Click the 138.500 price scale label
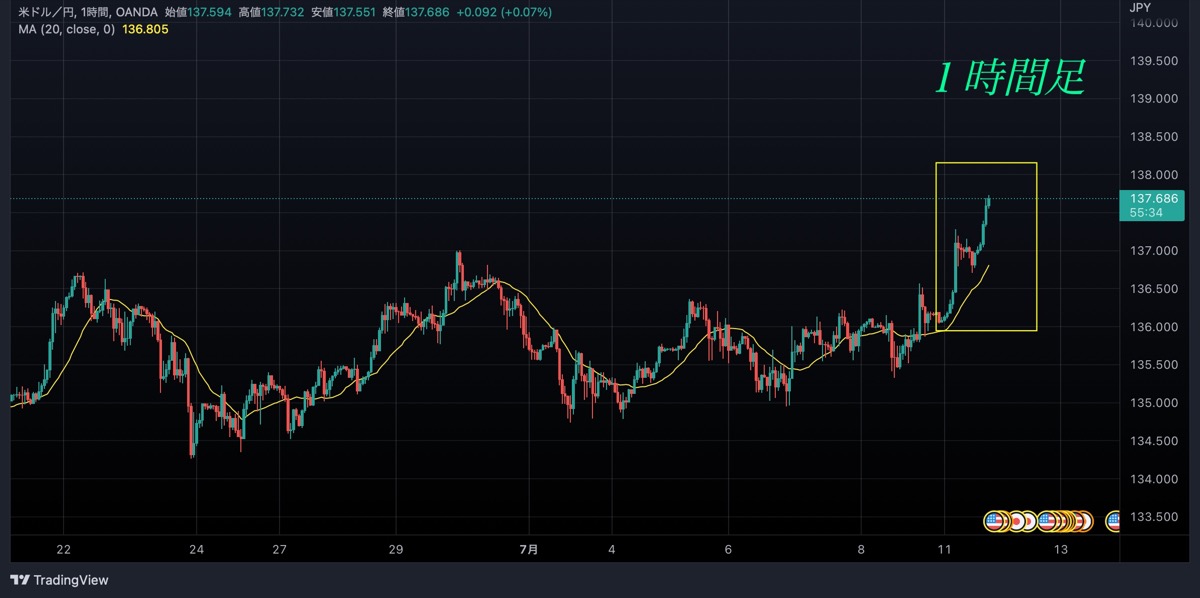Viewport: 1200px width, 598px height. pos(1152,137)
